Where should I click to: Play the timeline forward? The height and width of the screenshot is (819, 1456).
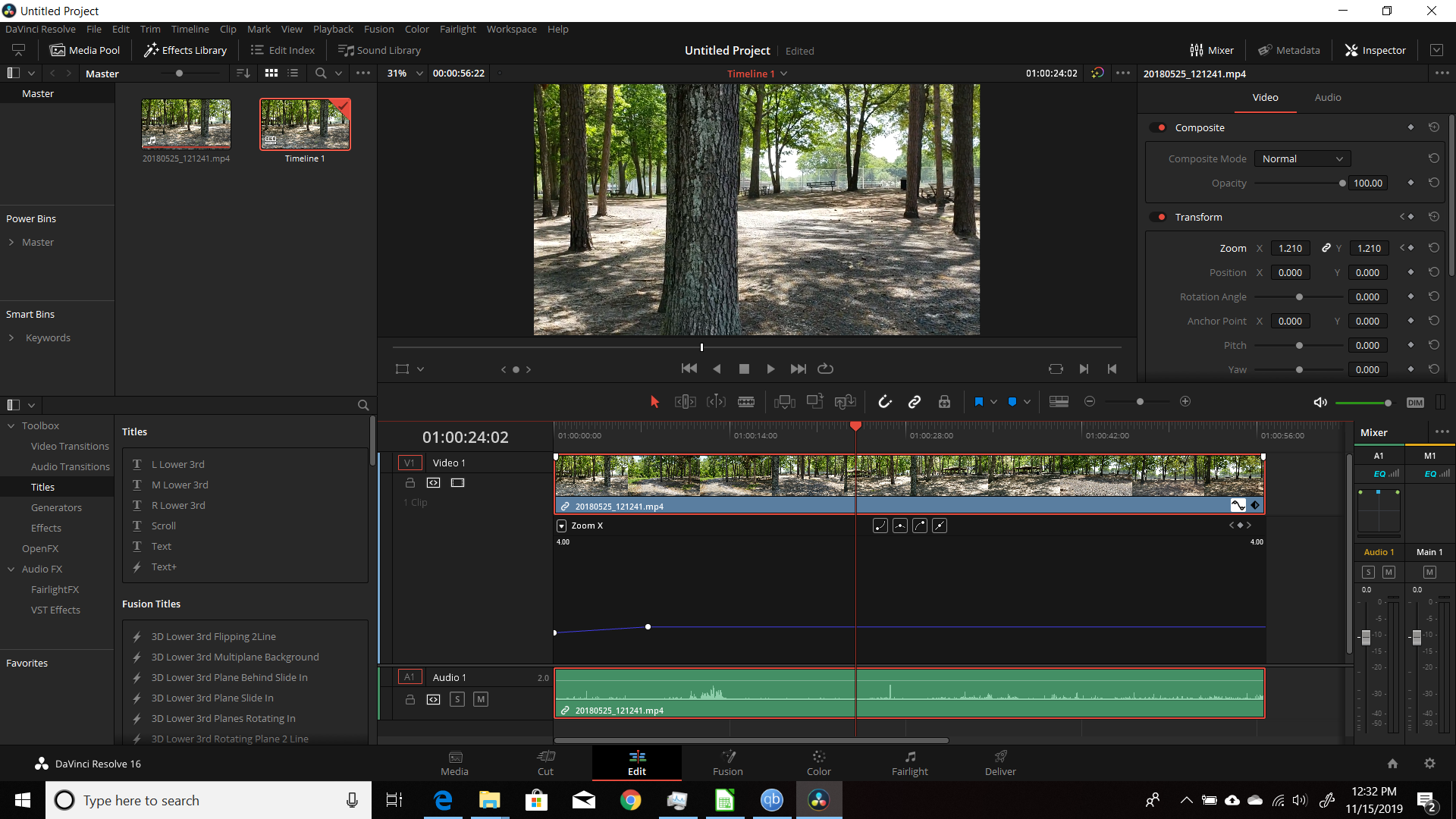pyautogui.click(x=770, y=369)
